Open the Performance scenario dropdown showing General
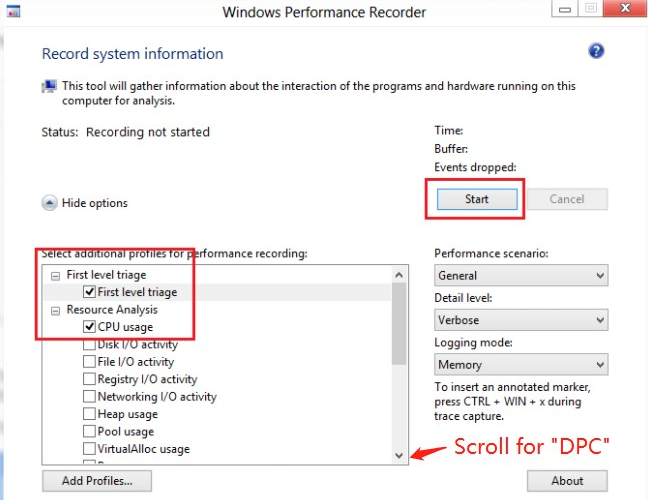648x500 pixels. tap(521, 275)
